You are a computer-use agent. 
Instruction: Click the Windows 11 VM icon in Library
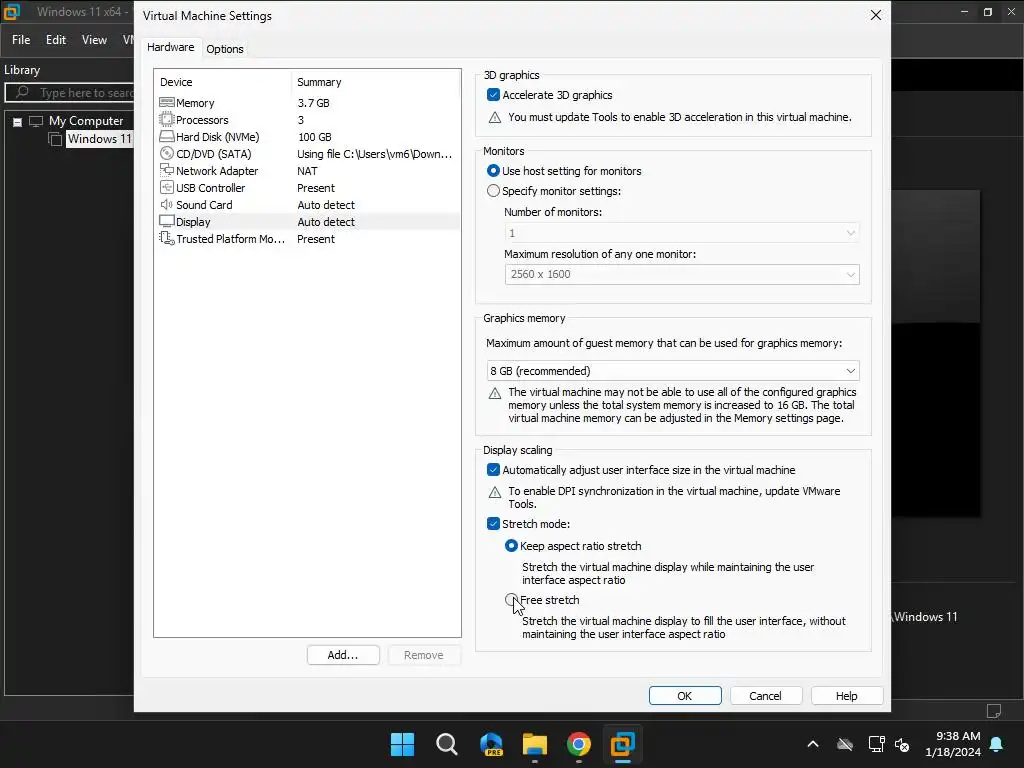(x=56, y=138)
